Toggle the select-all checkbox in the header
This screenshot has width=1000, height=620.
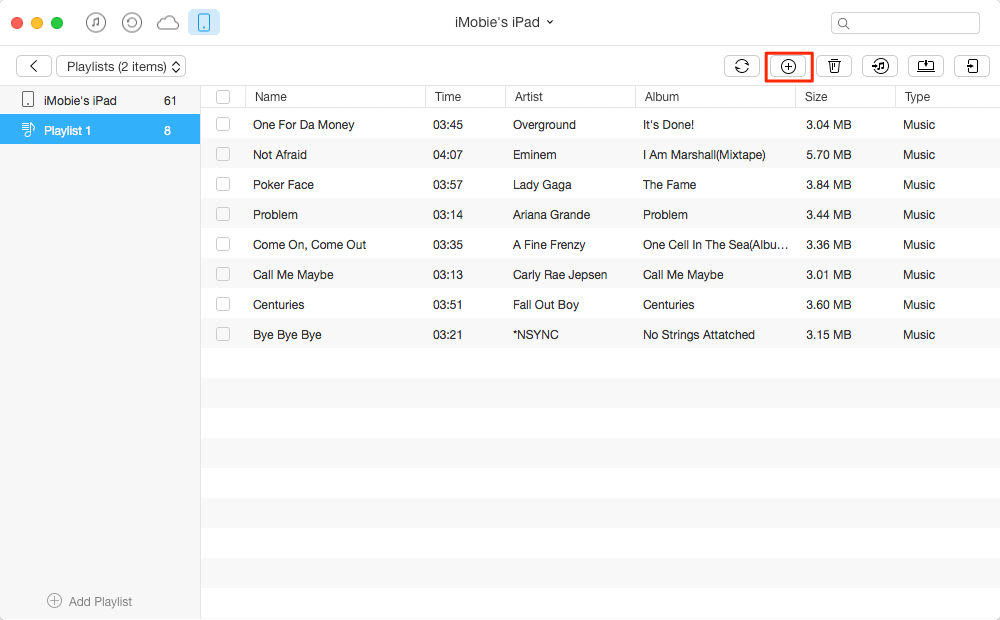coord(223,97)
